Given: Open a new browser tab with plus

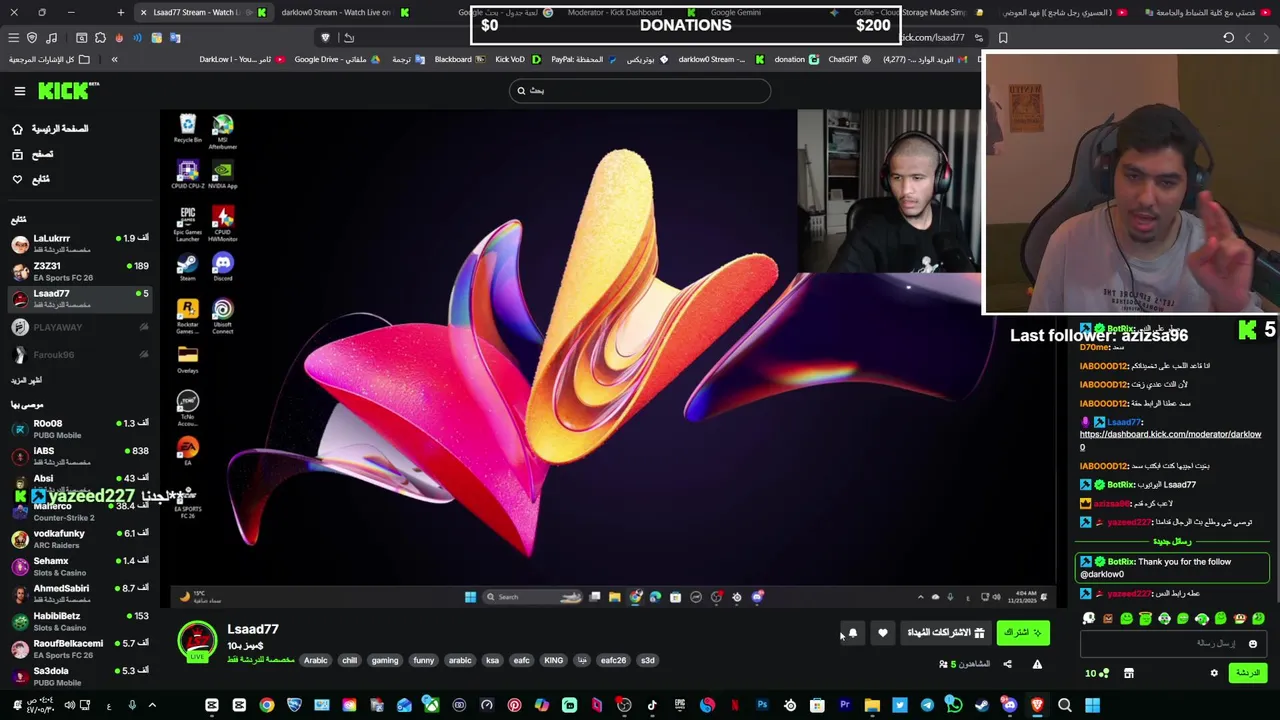Looking at the screenshot, I should click(120, 12).
